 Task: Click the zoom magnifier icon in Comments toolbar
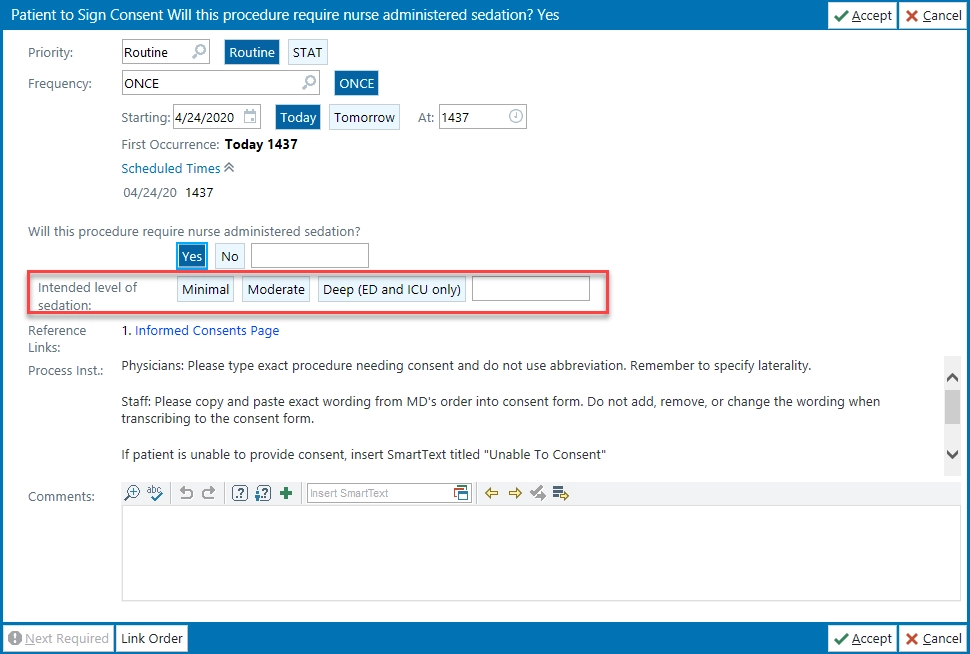coord(132,493)
